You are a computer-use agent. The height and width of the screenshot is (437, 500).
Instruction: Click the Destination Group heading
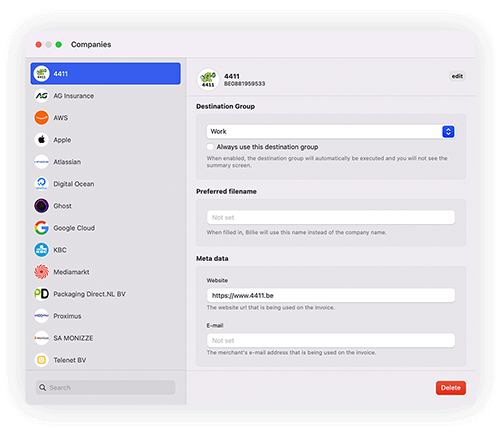point(225,106)
